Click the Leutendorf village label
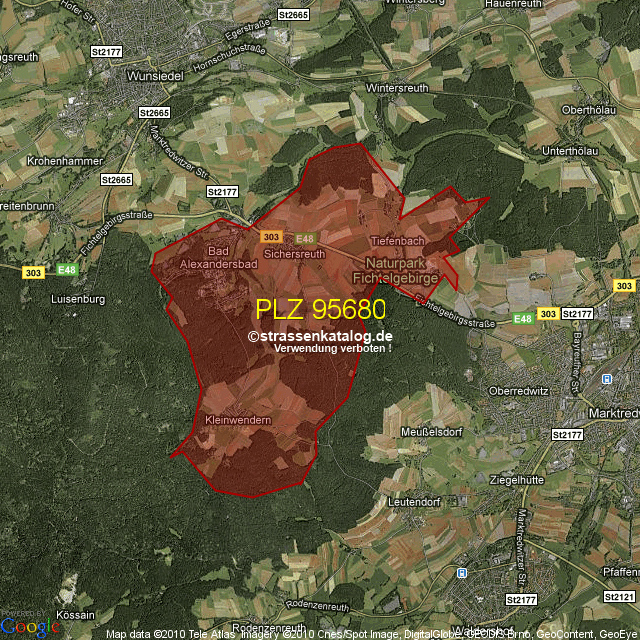The image size is (640, 640). tap(414, 500)
